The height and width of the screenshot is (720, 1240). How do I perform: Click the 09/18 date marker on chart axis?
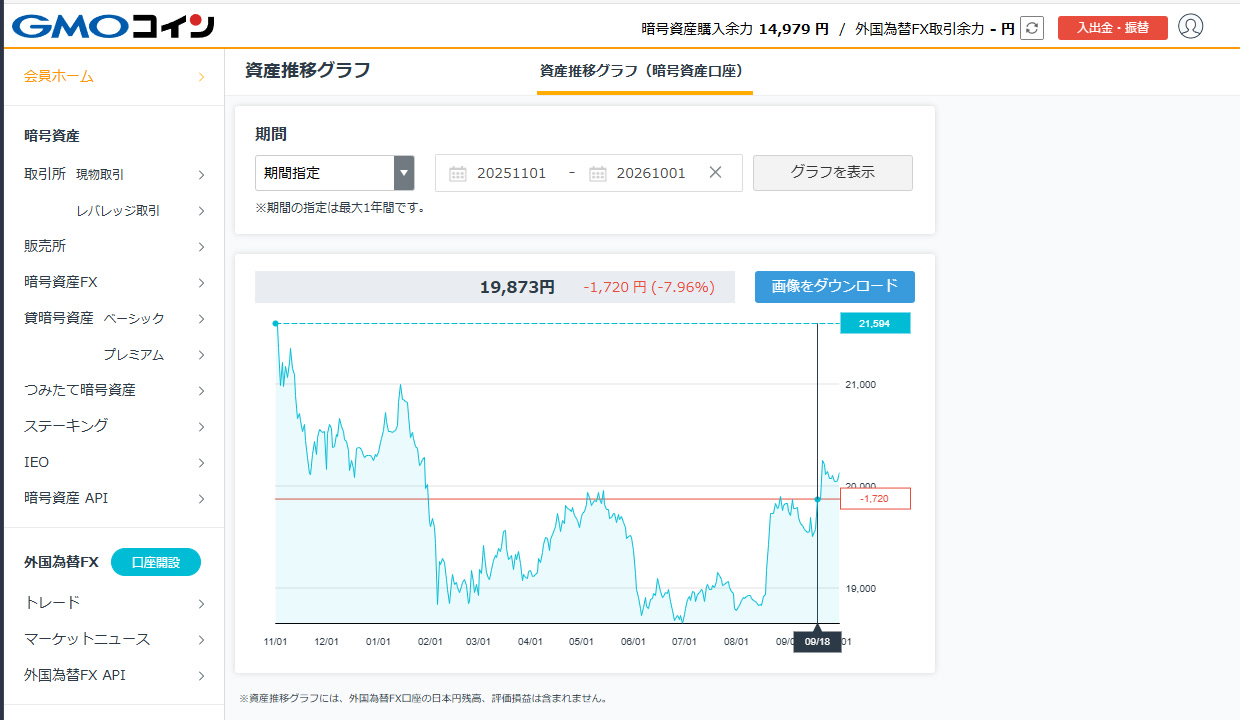click(817, 642)
